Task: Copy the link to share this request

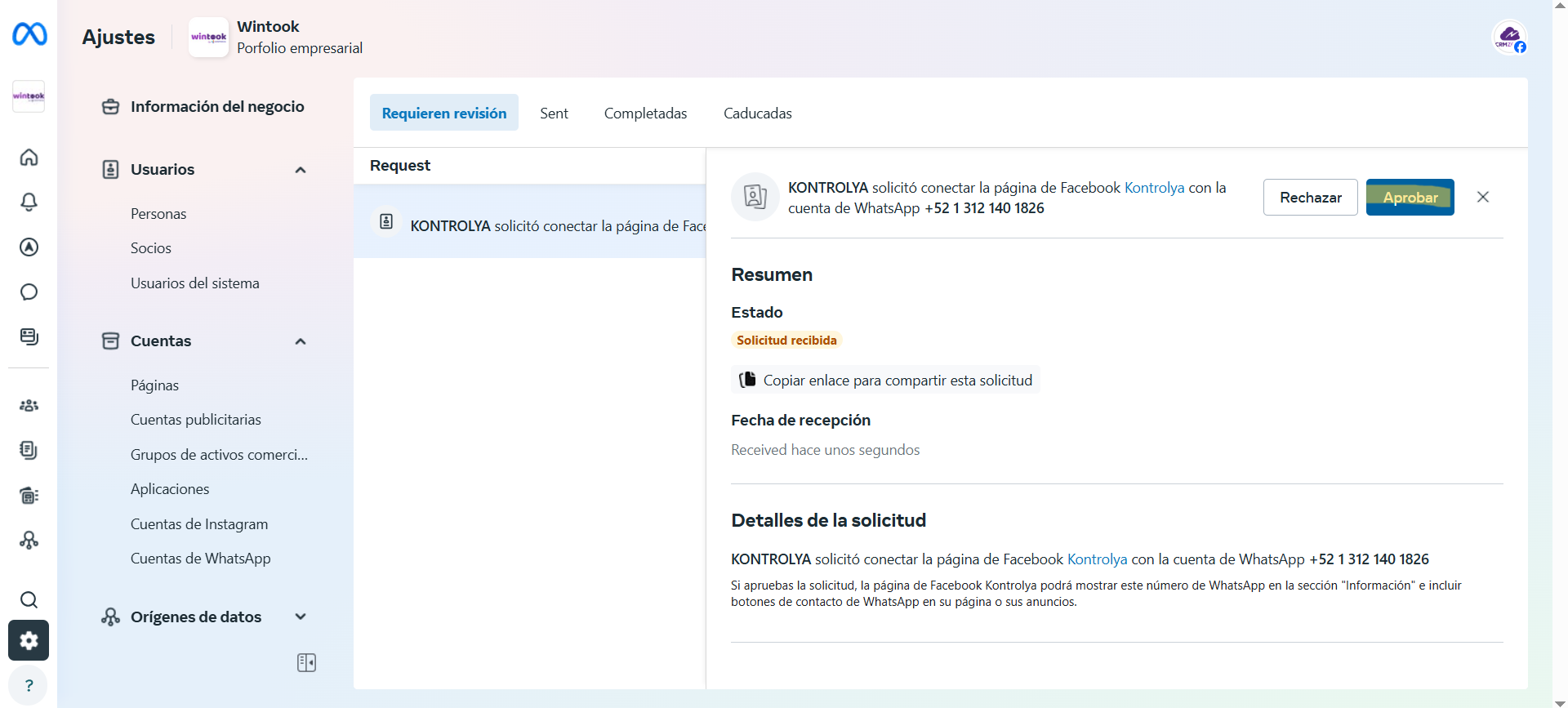Action: pyautogui.click(x=886, y=381)
